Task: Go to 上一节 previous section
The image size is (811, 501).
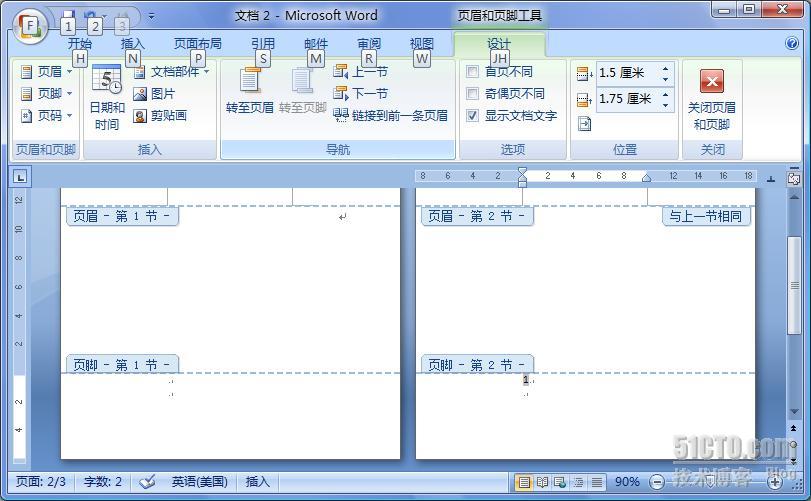Action: (x=361, y=72)
